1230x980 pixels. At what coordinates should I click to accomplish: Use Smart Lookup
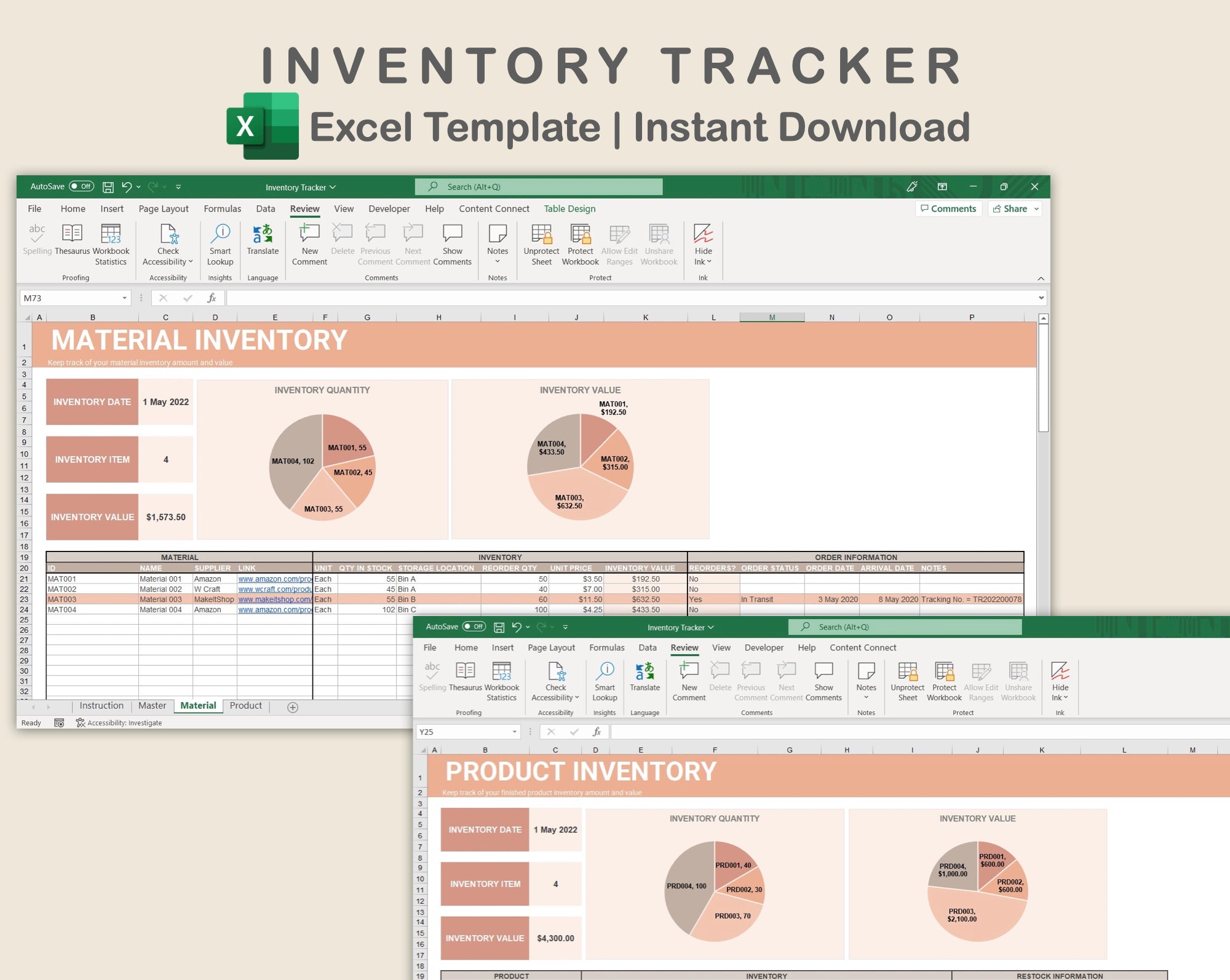point(220,245)
